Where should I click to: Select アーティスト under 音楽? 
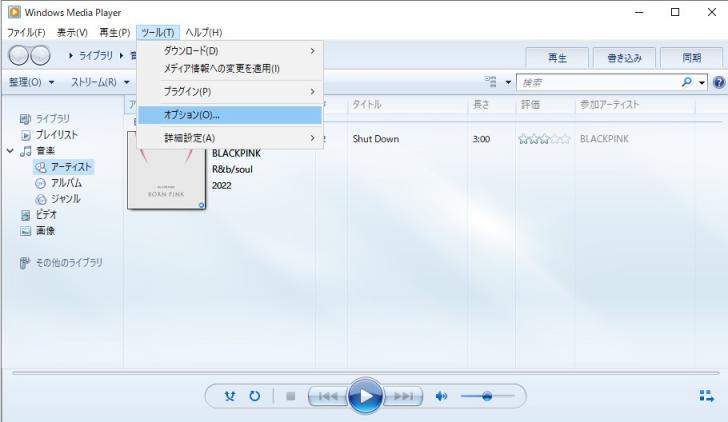(64, 167)
